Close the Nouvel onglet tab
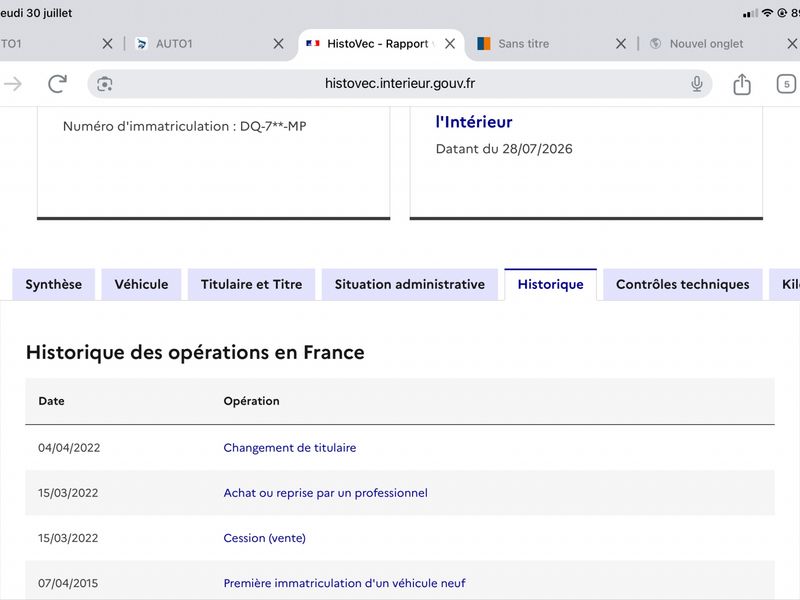This screenshot has height=600, width=800. (x=792, y=44)
